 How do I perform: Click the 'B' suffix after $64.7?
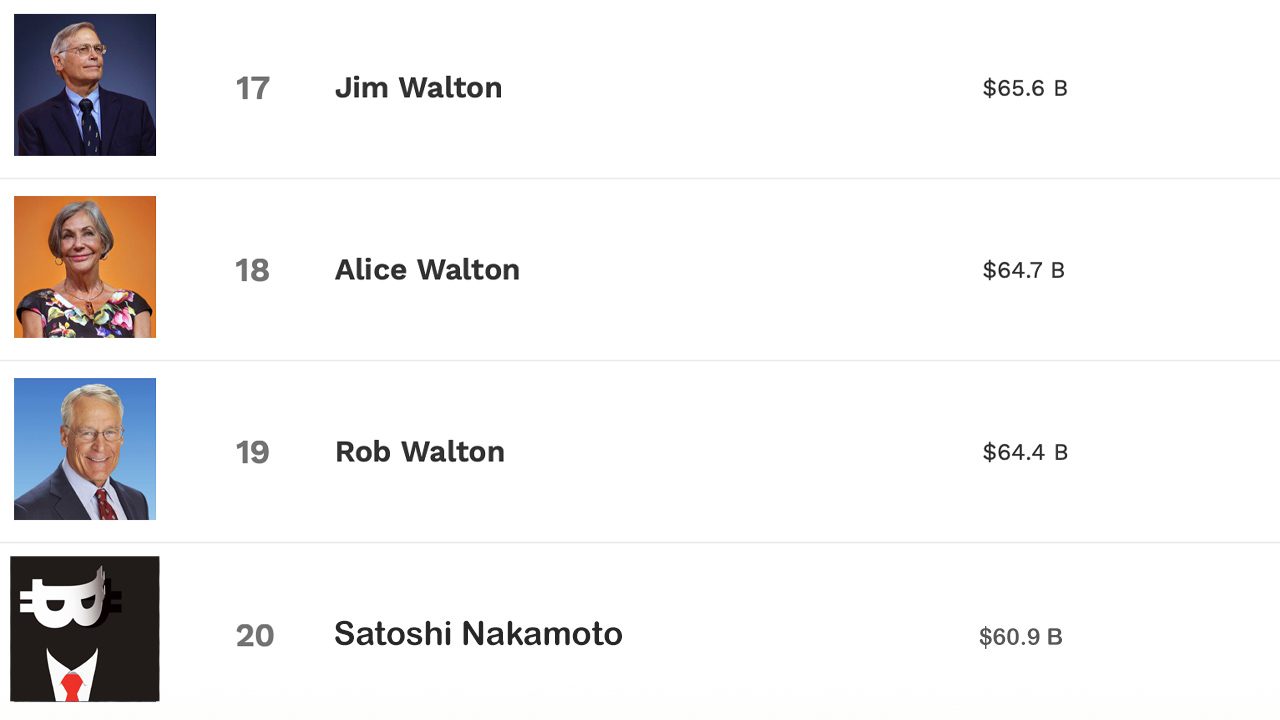pos(1057,270)
